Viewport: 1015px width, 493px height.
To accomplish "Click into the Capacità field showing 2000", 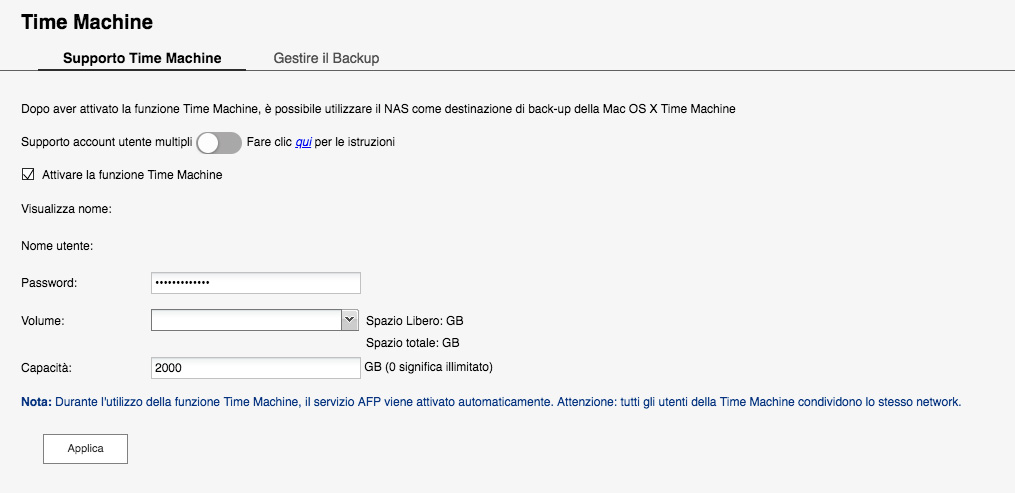I will pyautogui.click(x=255, y=368).
